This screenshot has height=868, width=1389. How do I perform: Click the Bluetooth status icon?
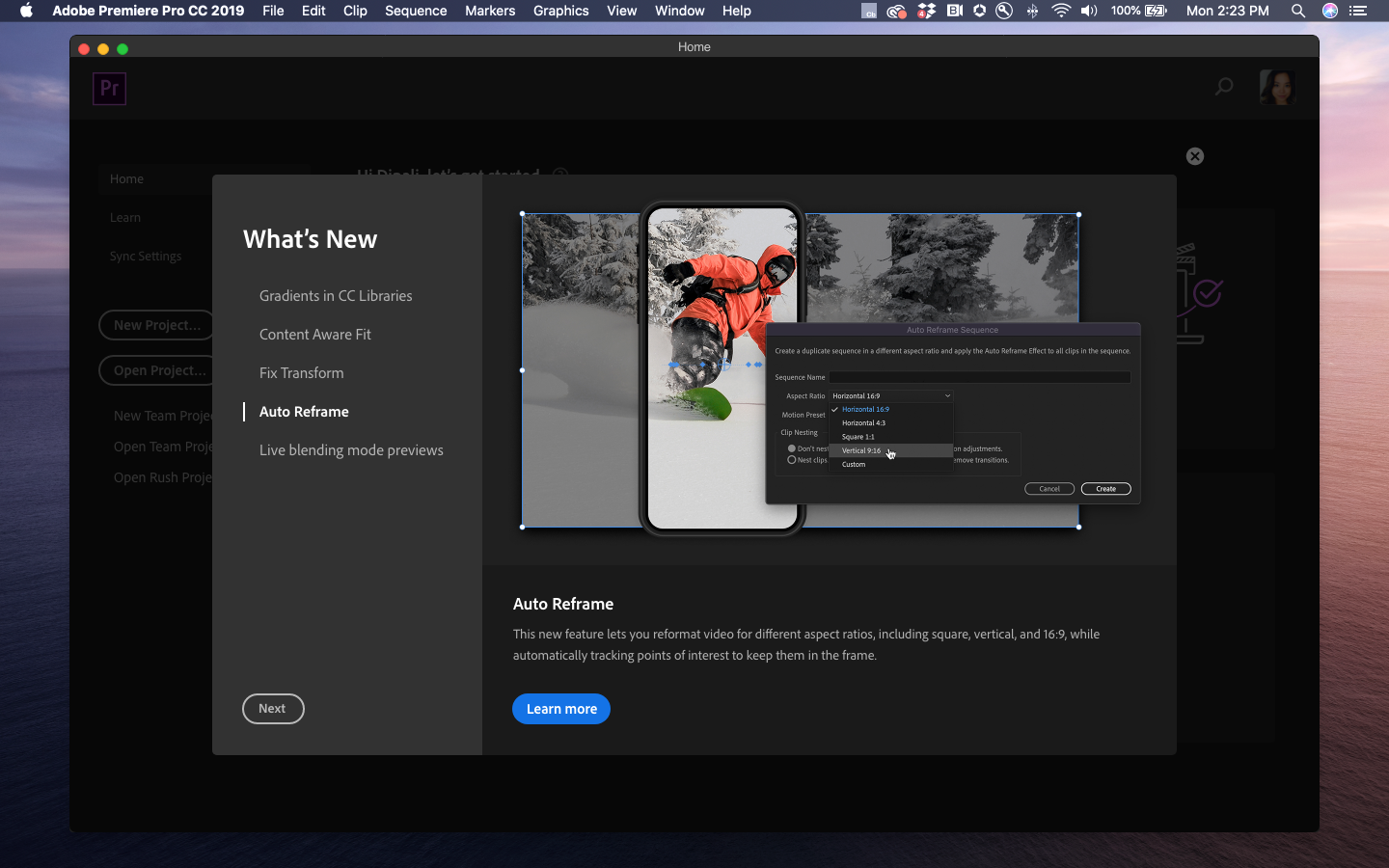pyautogui.click(x=1032, y=11)
